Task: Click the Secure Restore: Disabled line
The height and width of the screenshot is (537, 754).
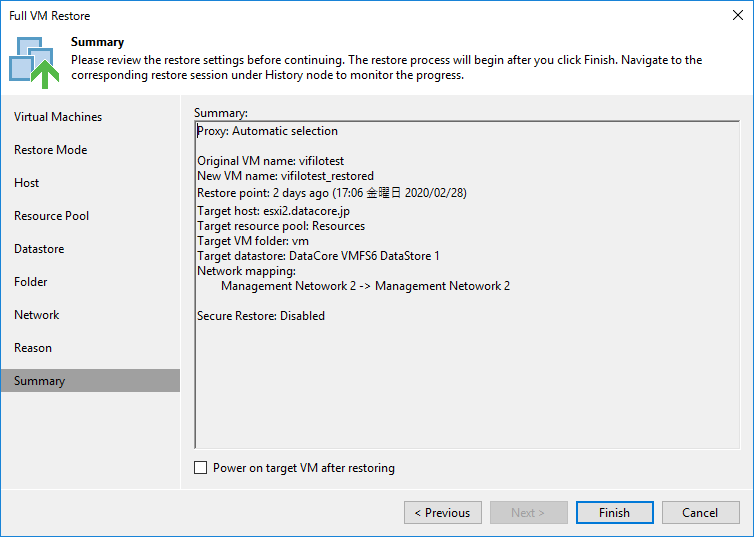Action: [261, 316]
